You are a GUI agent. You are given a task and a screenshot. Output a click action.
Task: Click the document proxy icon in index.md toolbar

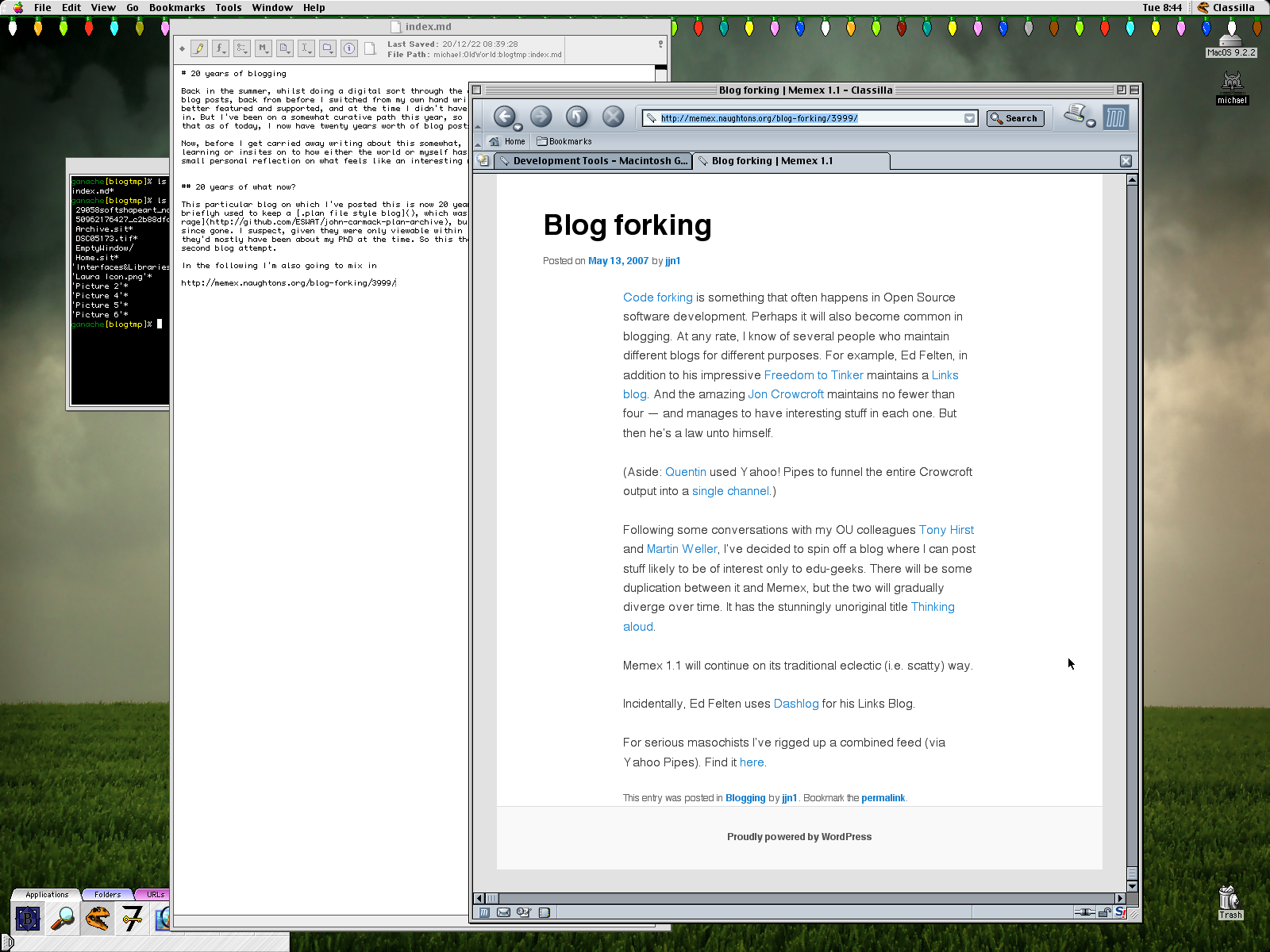(x=370, y=48)
